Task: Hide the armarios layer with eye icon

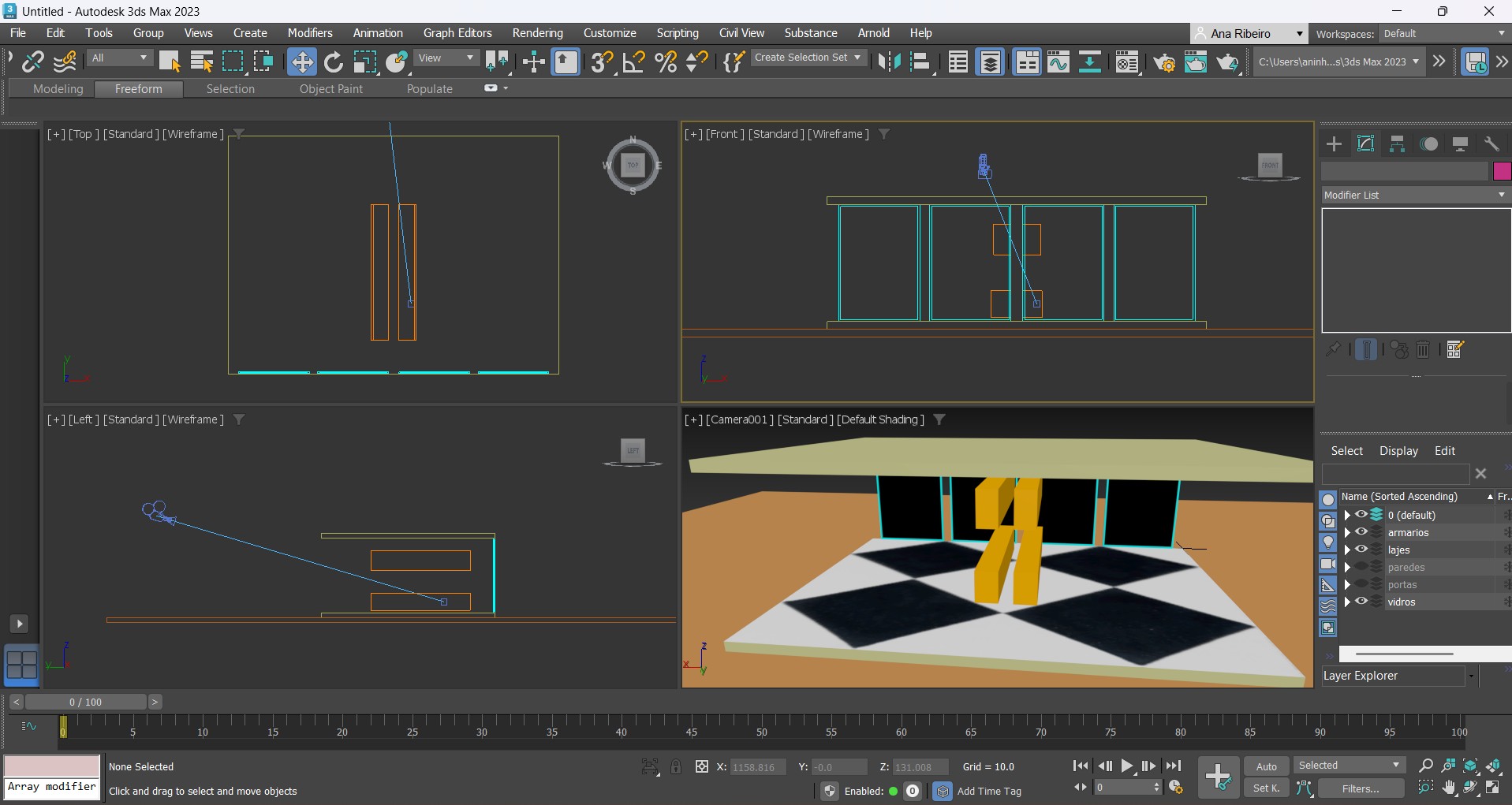Action: (x=1361, y=532)
